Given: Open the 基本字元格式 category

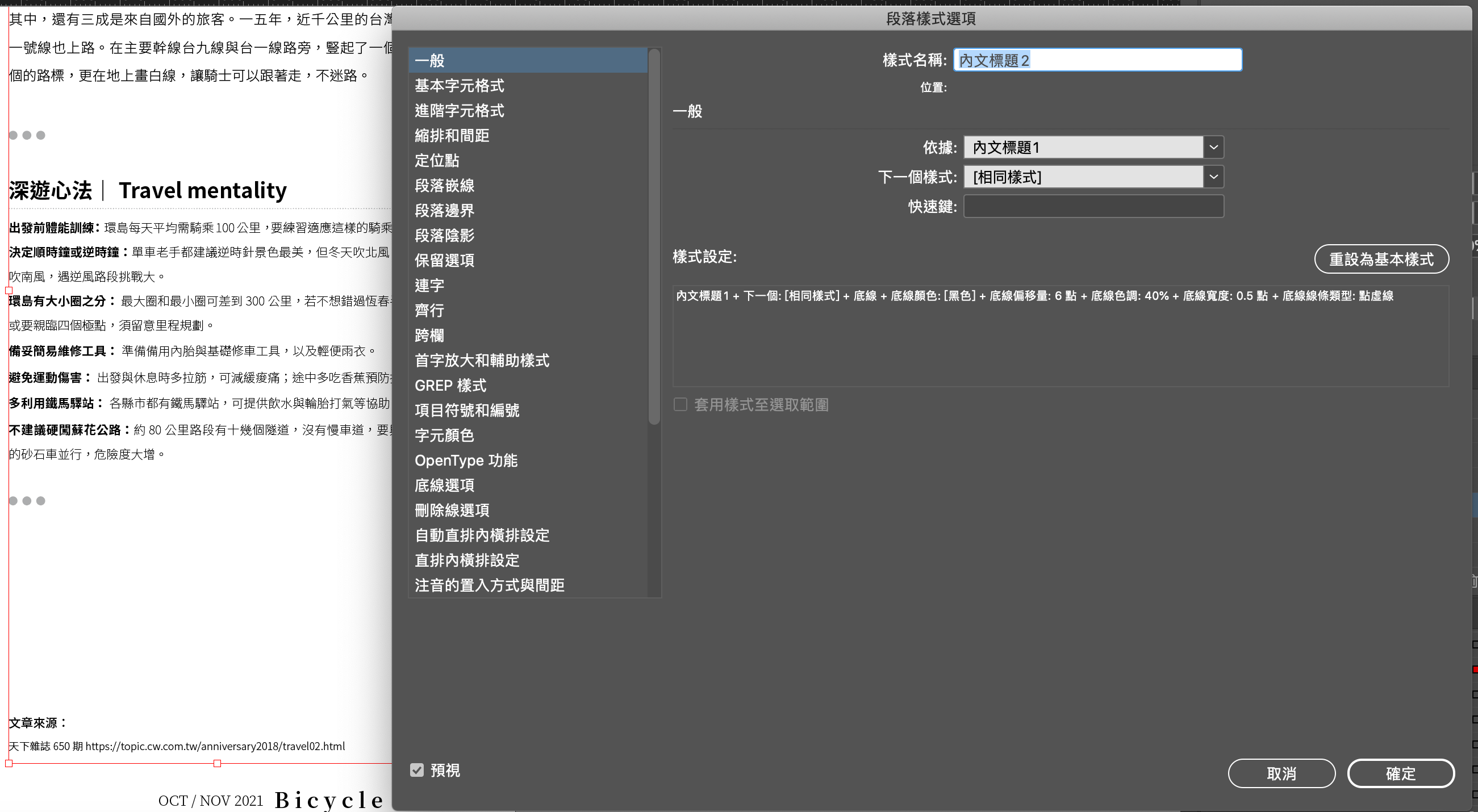Looking at the screenshot, I should pos(459,86).
